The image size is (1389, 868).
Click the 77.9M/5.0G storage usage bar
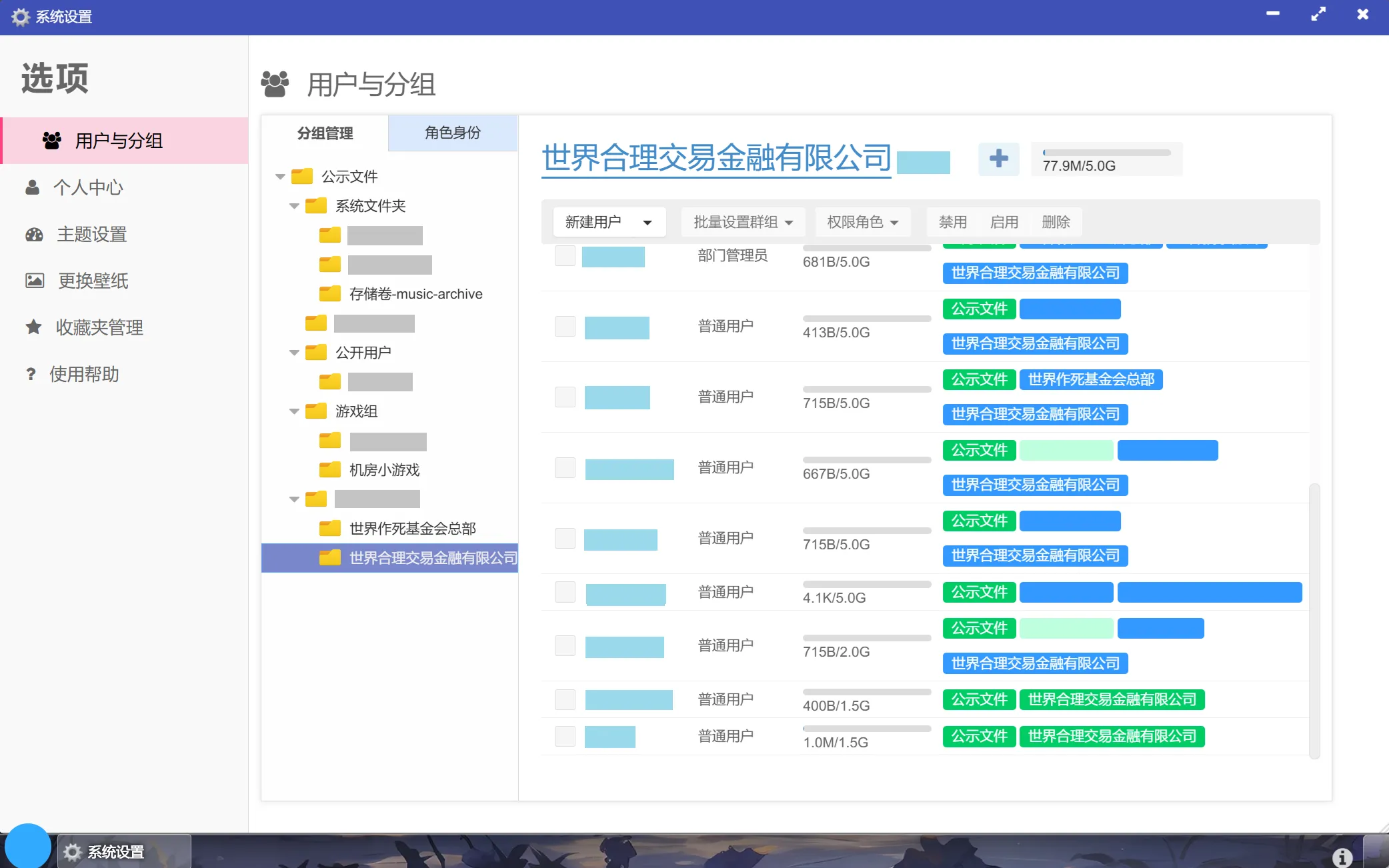point(1106,153)
